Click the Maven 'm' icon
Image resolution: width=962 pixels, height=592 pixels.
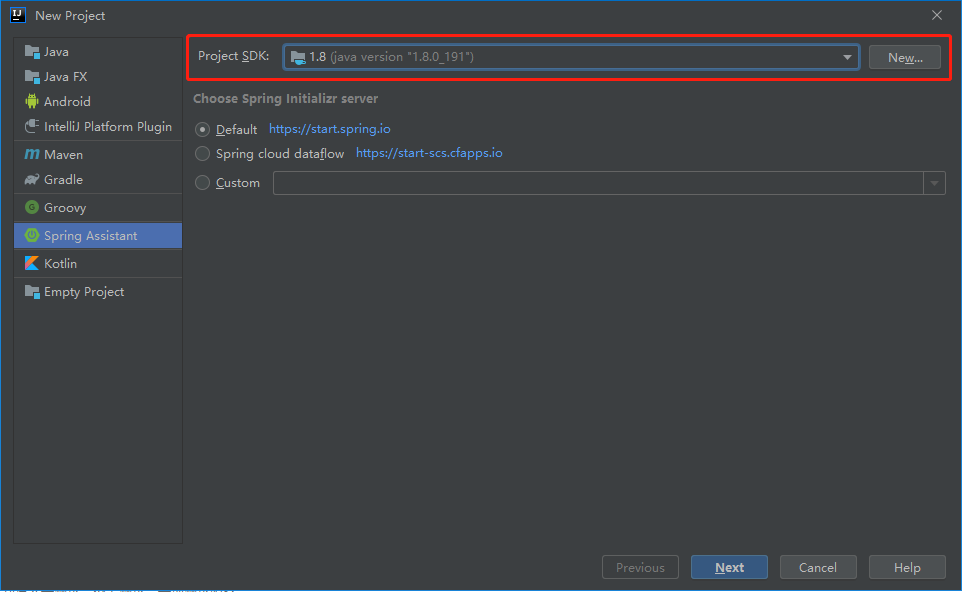click(32, 155)
